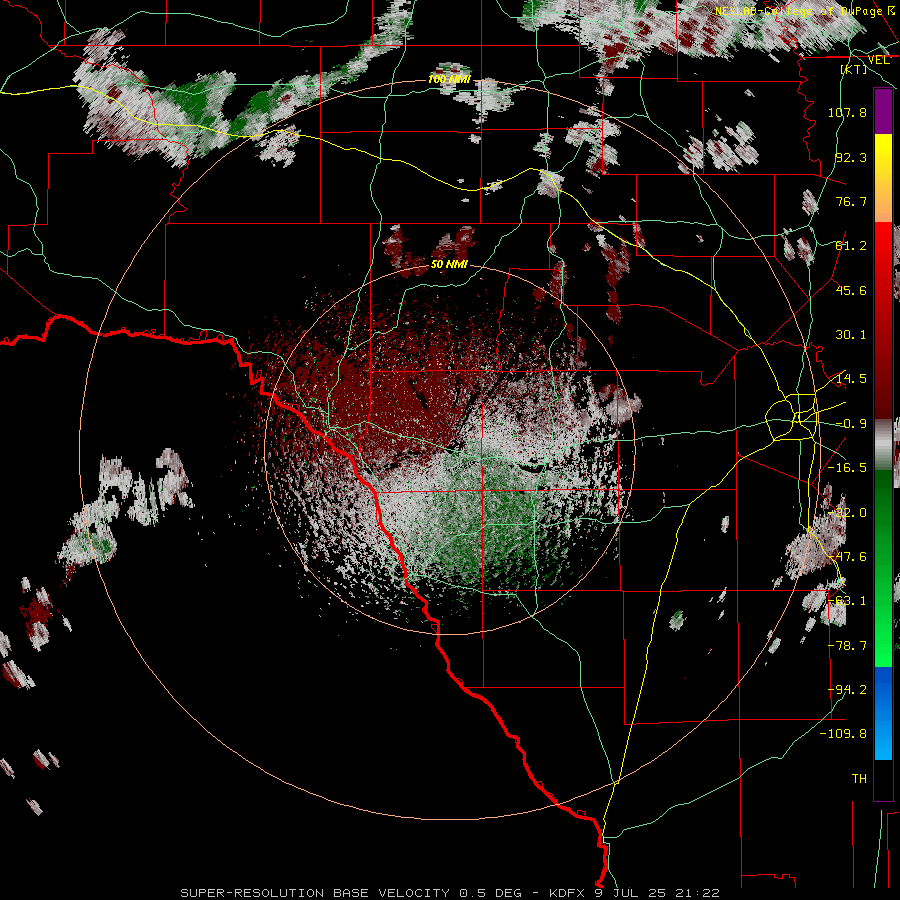Select the 30.1 legend value
The width and height of the screenshot is (900, 900).
pyautogui.click(x=851, y=335)
